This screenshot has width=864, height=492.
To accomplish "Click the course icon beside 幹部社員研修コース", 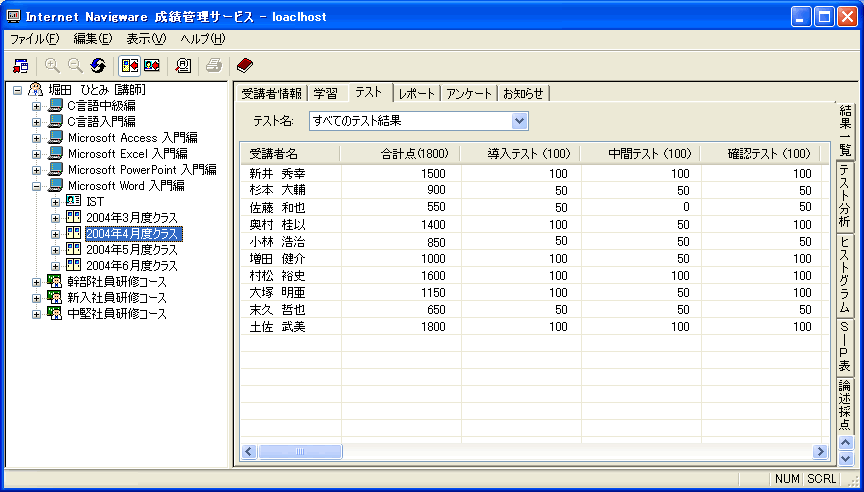I will pyautogui.click(x=55, y=282).
